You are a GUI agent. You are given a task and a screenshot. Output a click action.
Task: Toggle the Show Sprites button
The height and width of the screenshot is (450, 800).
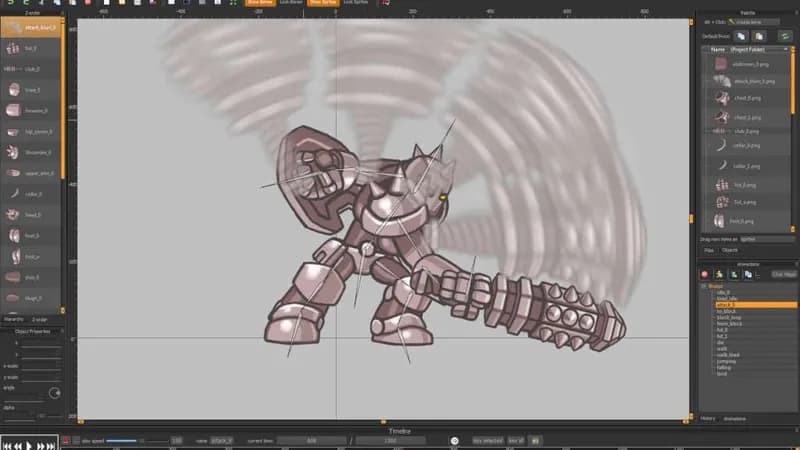point(323,3)
